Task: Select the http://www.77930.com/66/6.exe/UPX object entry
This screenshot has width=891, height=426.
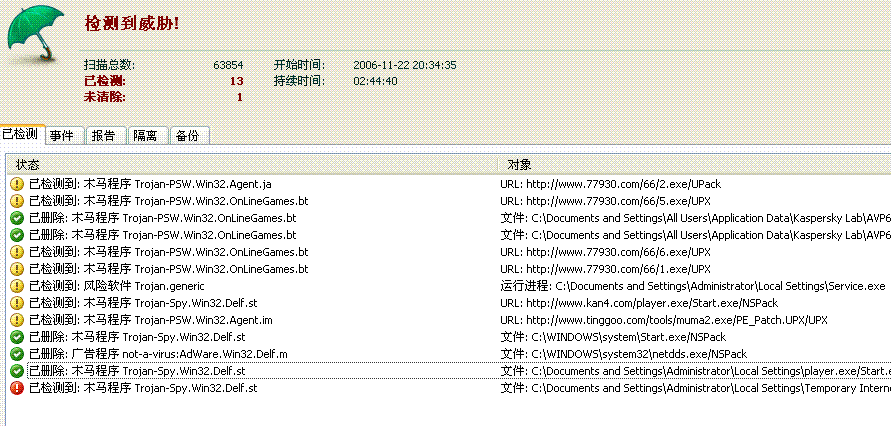Action: [x=605, y=252]
